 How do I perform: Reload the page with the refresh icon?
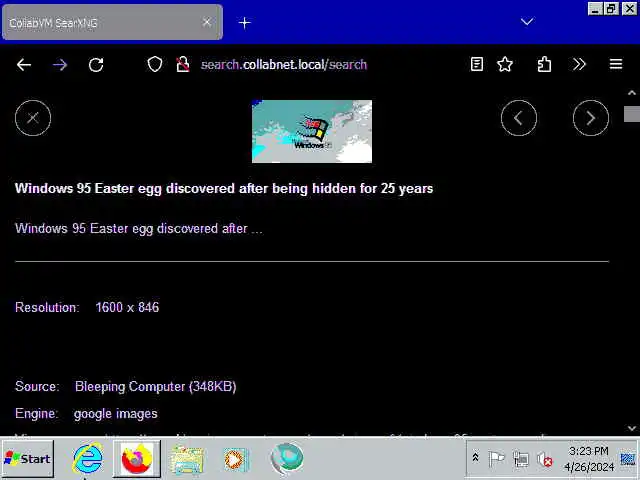click(96, 64)
